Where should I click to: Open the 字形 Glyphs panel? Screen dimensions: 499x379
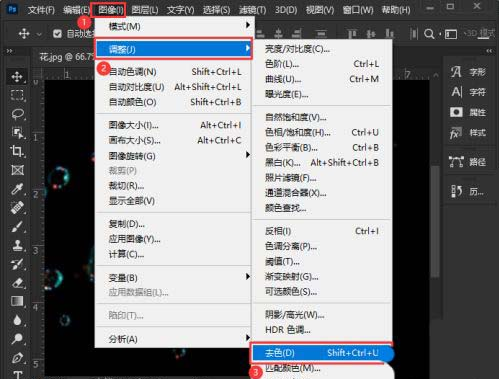pos(468,72)
